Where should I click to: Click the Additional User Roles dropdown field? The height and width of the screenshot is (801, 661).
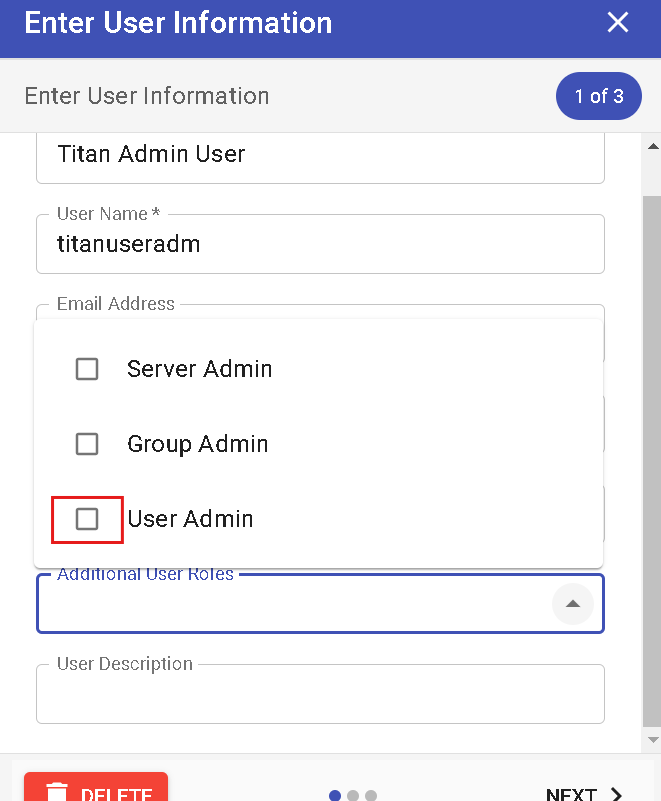290,605
